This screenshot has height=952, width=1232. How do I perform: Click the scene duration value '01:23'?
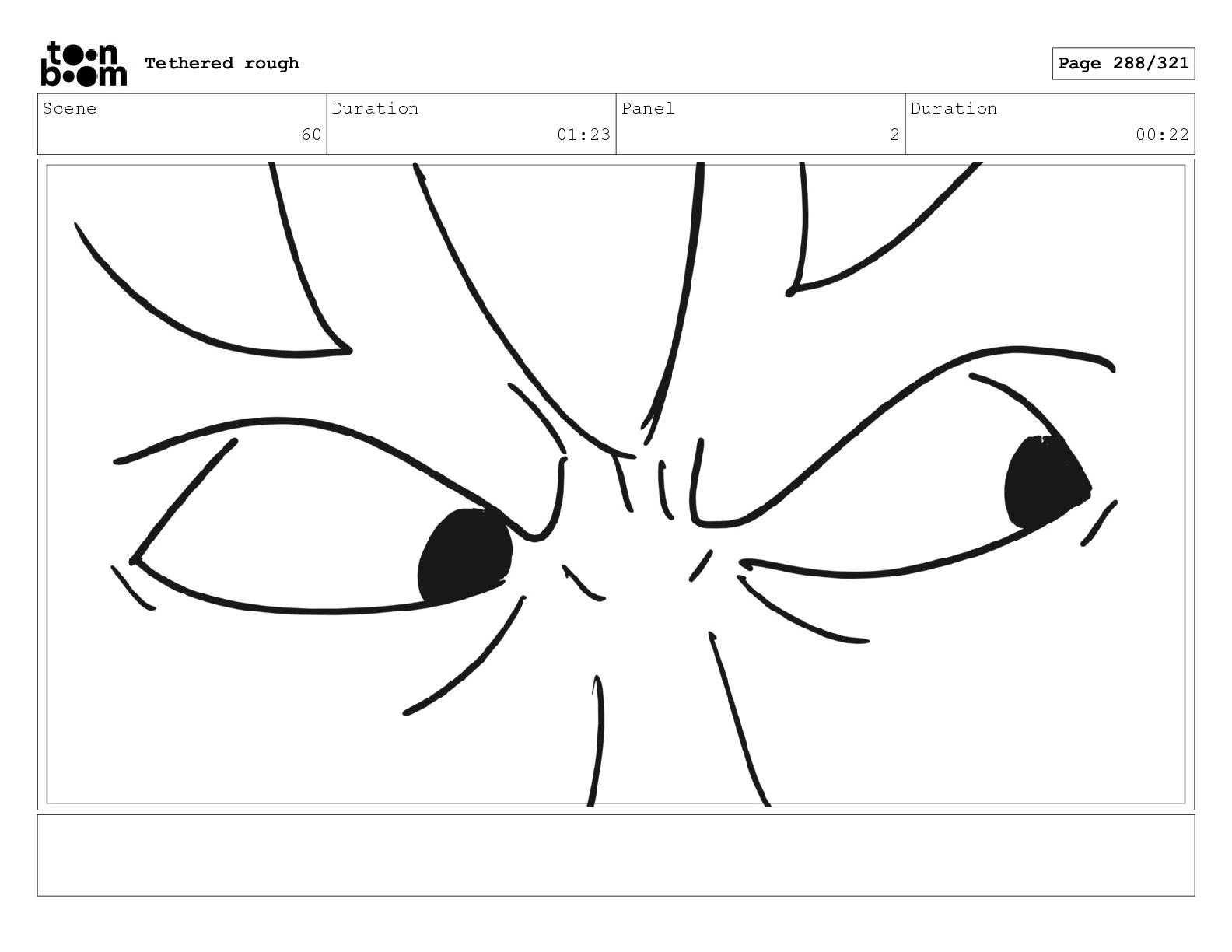[x=583, y=135]
